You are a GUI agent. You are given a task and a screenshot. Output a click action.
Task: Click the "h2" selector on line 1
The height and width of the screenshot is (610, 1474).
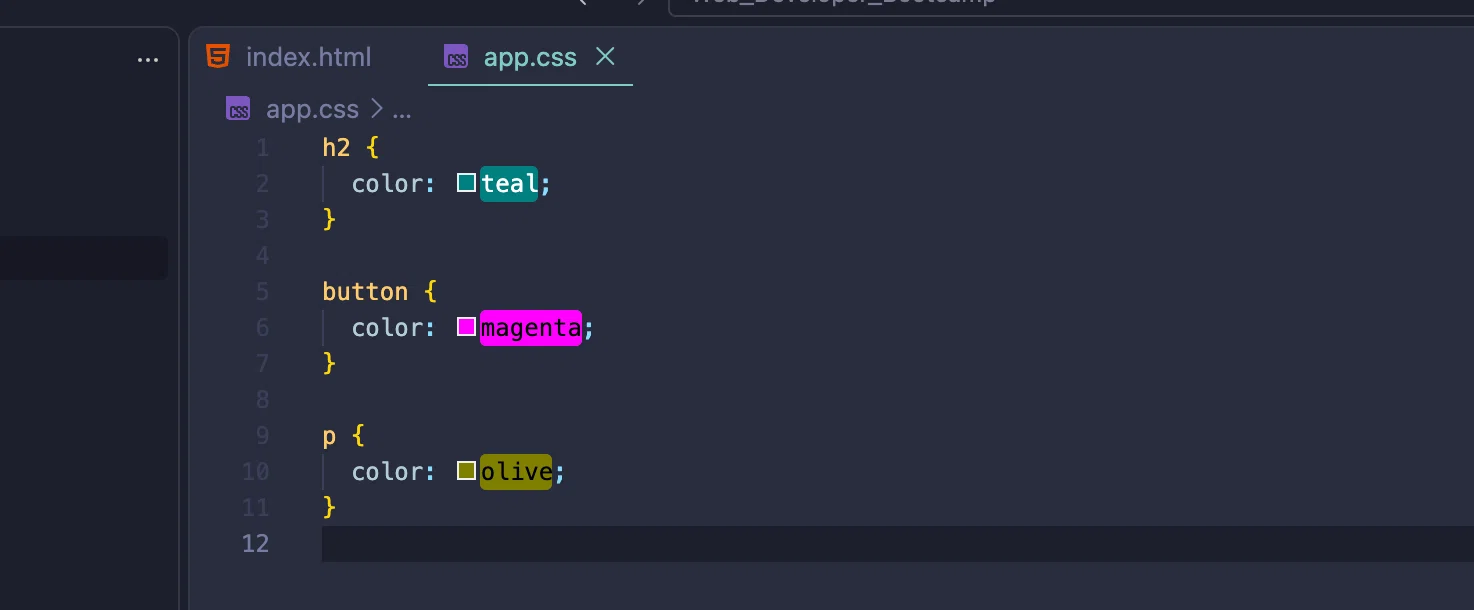tap(336, 147)
